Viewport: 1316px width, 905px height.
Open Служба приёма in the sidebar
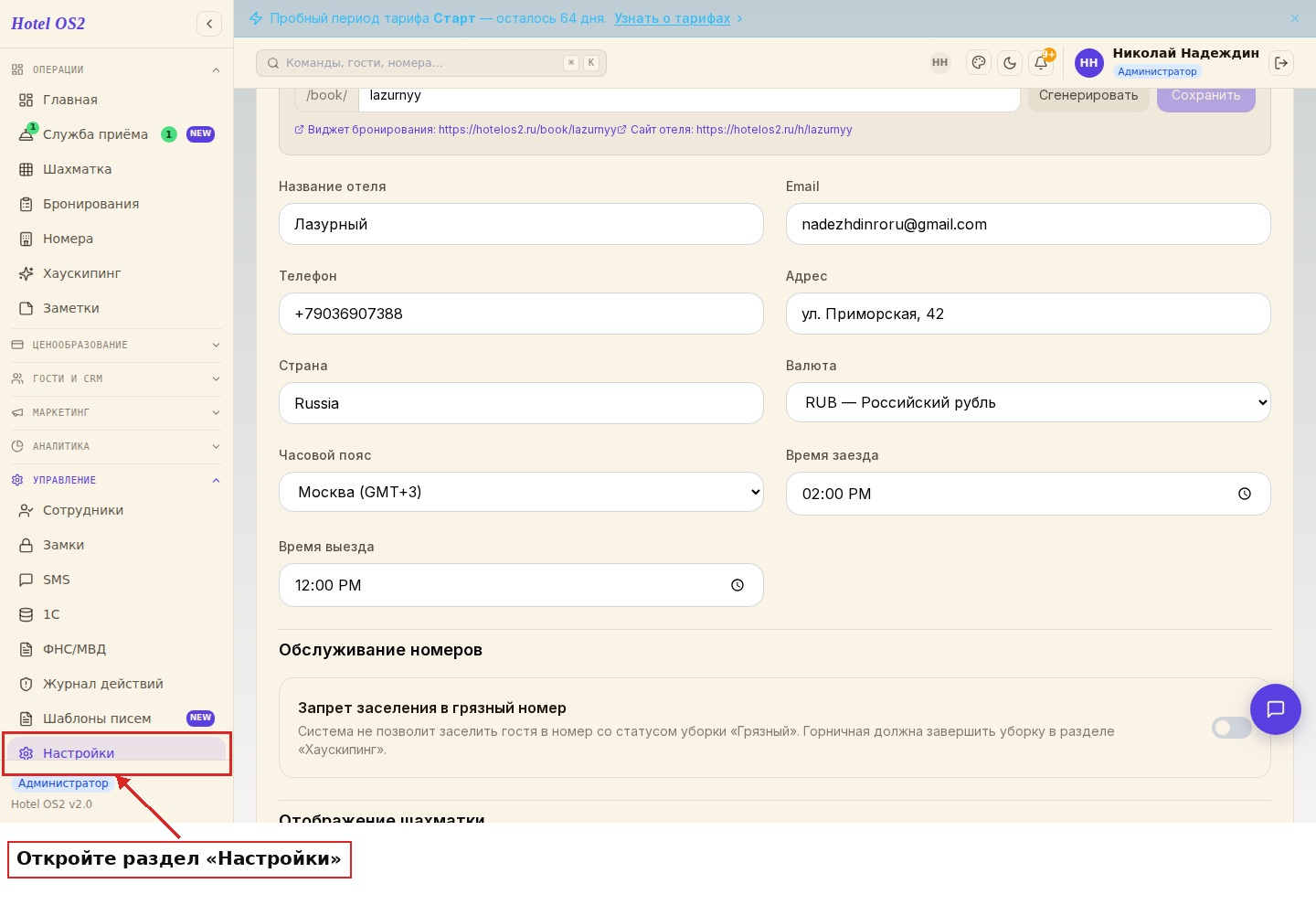pyautogui.click(x=117, y=134)
